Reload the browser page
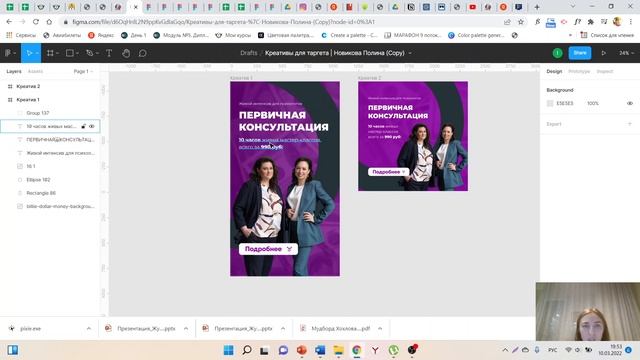 point(36,22)
